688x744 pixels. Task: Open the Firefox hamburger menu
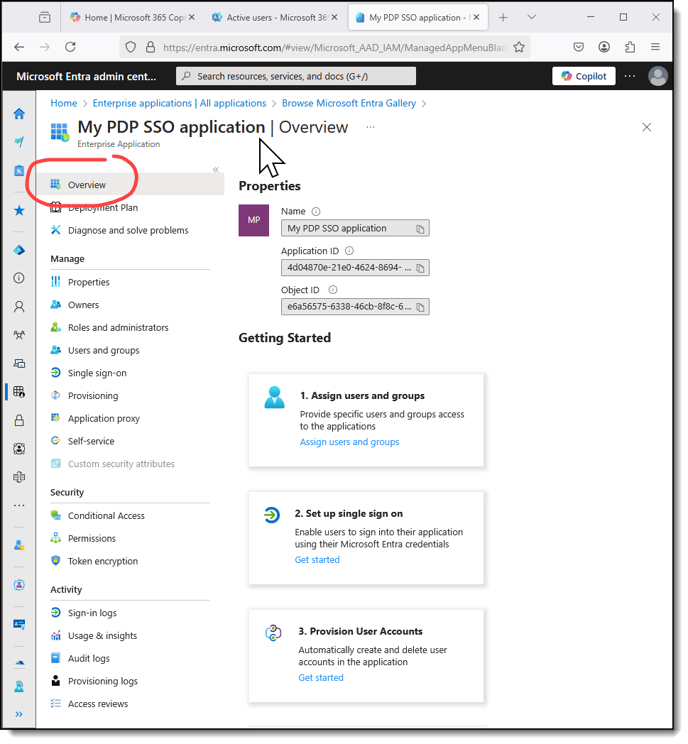655,47
